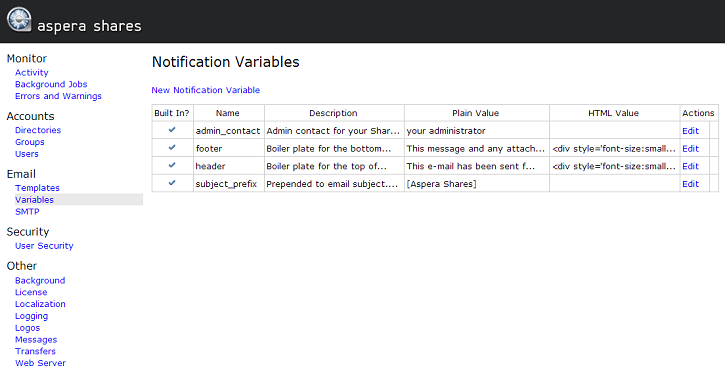Click the built-in checkmark for admin_contact

172,130
